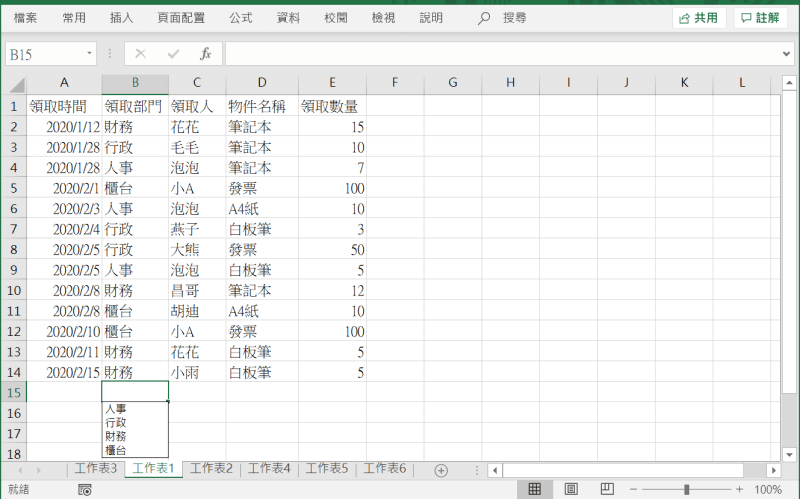Open the 插入 ribbon tab
This screenshot has width=800, height=499.
tap(121, 18)
